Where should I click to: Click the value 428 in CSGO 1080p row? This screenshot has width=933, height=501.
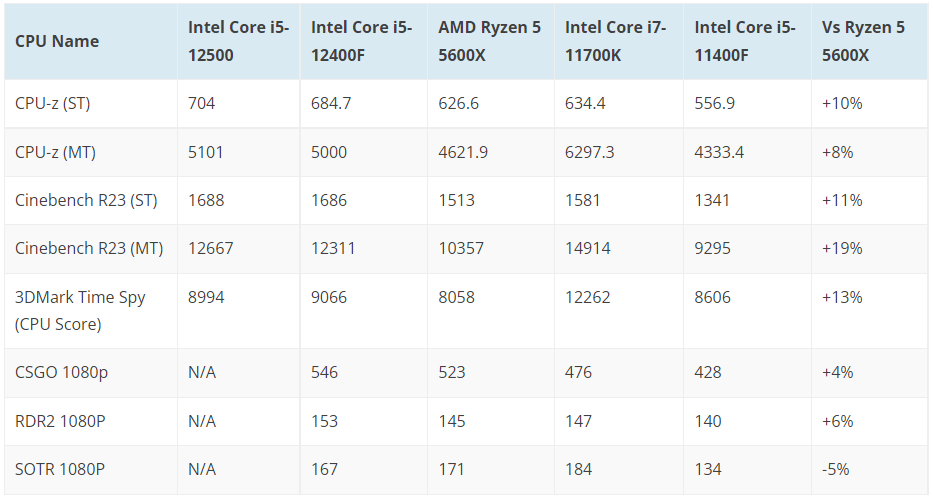[708, 372]
